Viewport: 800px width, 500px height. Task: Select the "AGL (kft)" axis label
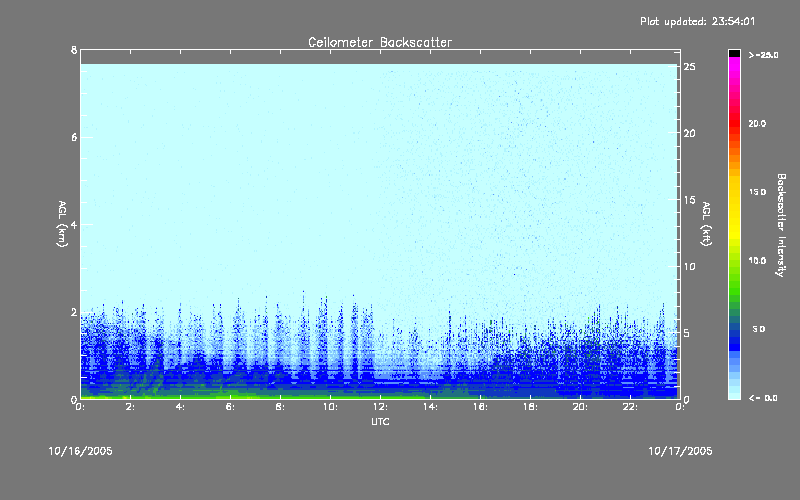(707, 224)
